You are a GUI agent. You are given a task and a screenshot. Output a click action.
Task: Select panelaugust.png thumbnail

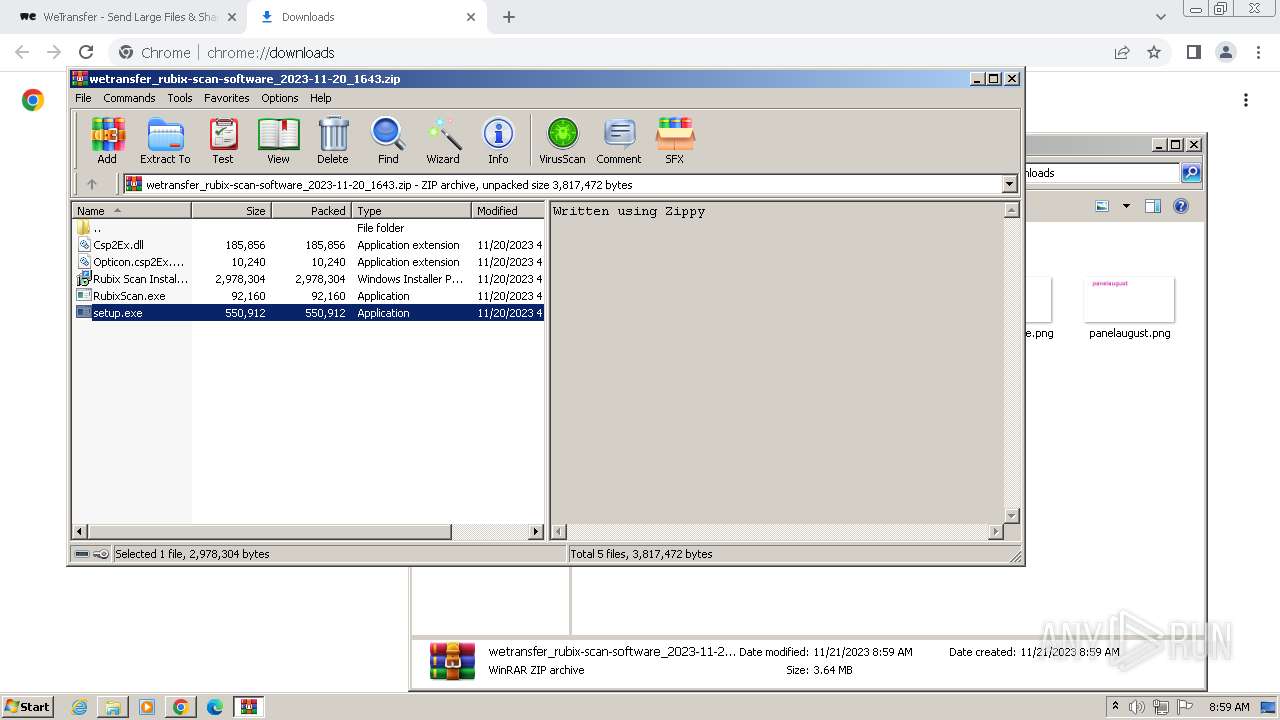click(1129, 300)
